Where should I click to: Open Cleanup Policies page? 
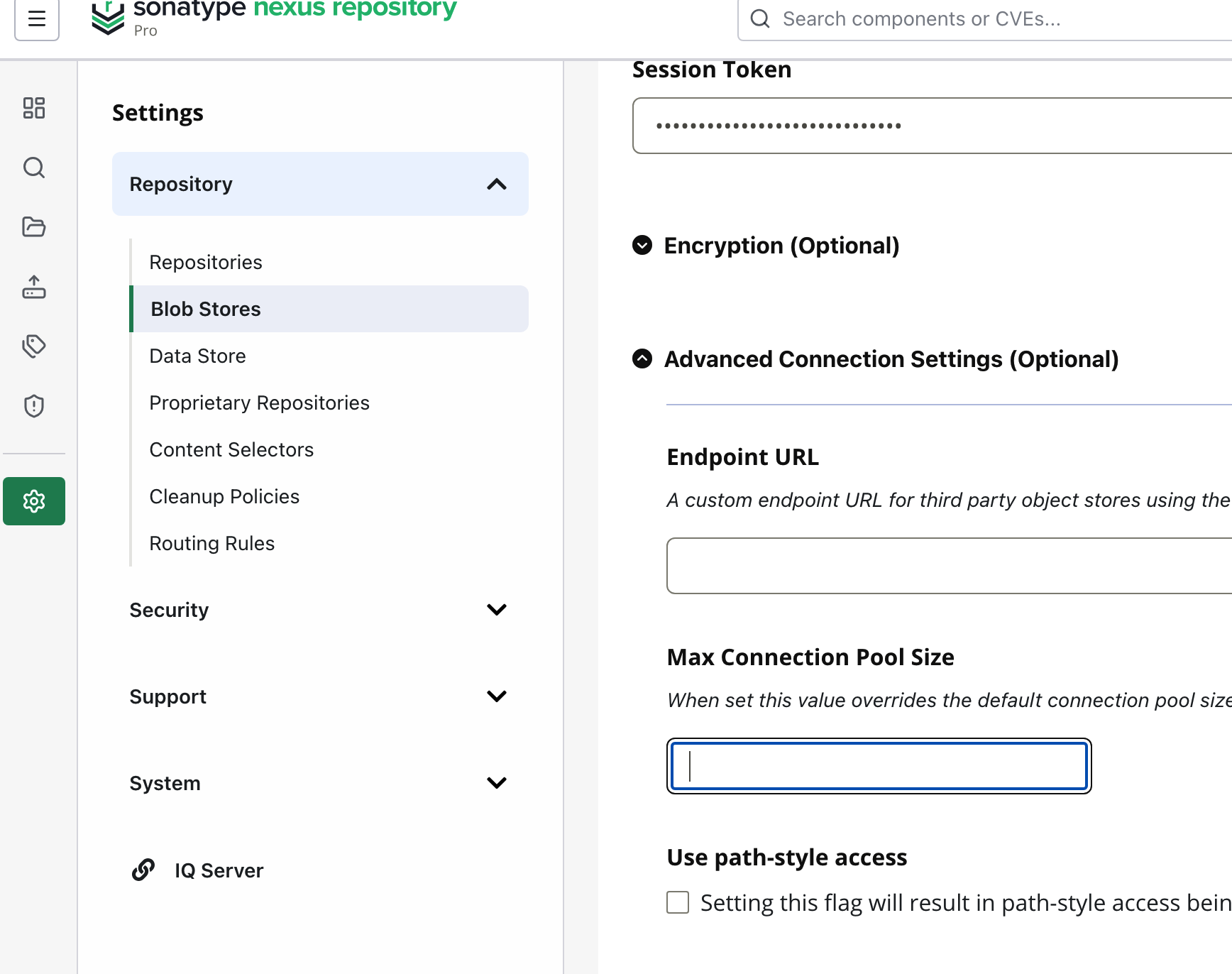pos(224,496)
